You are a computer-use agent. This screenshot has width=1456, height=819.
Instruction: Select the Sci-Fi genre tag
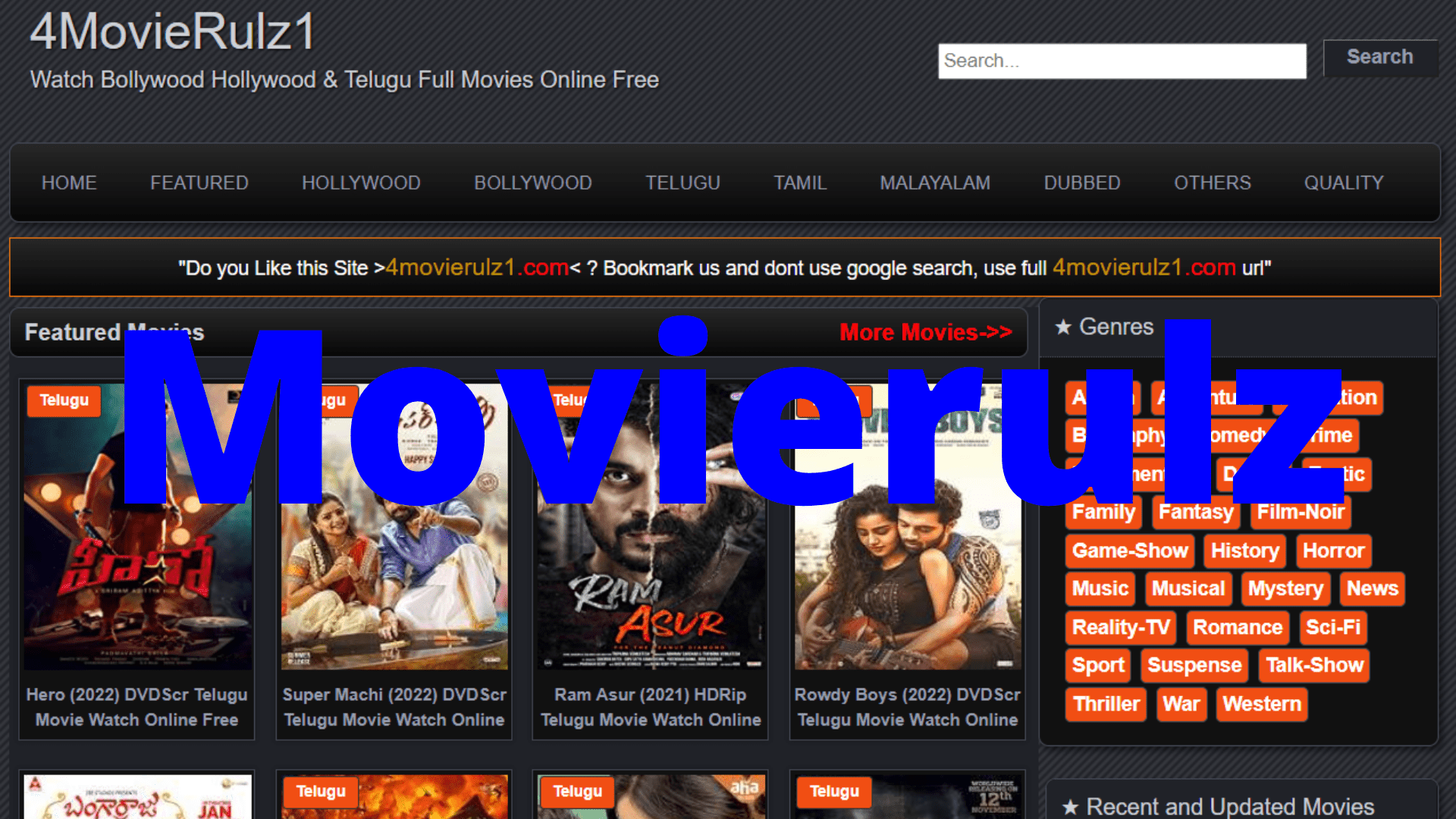pos(1333,628)
